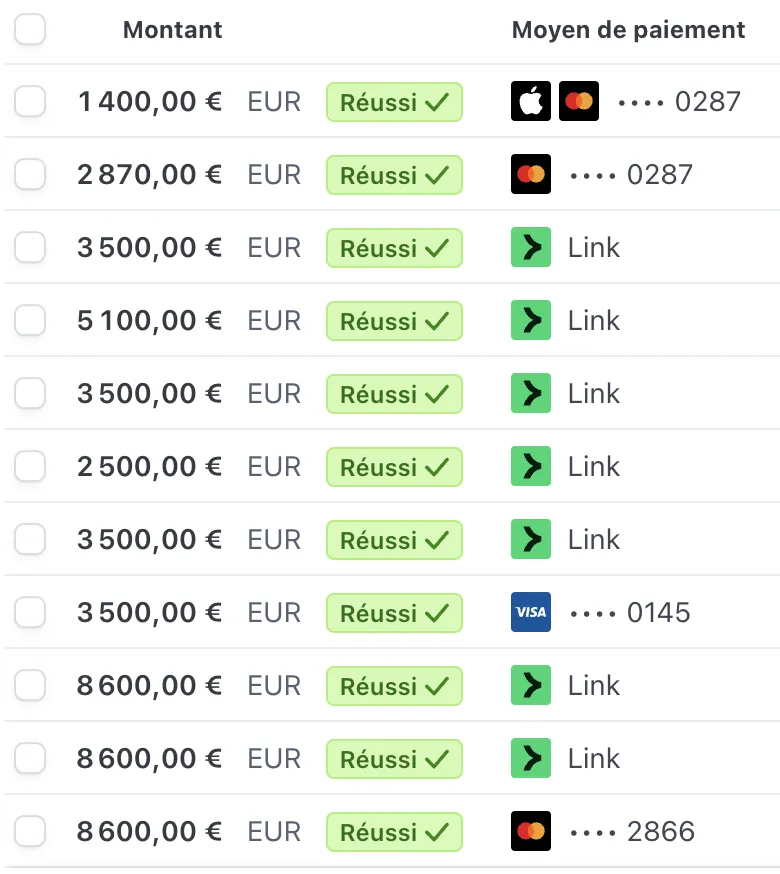This screenshot has height=874, width=780.
Task: Click Mastercard icon beside Apple Pay icon
Action: [579, 101]
